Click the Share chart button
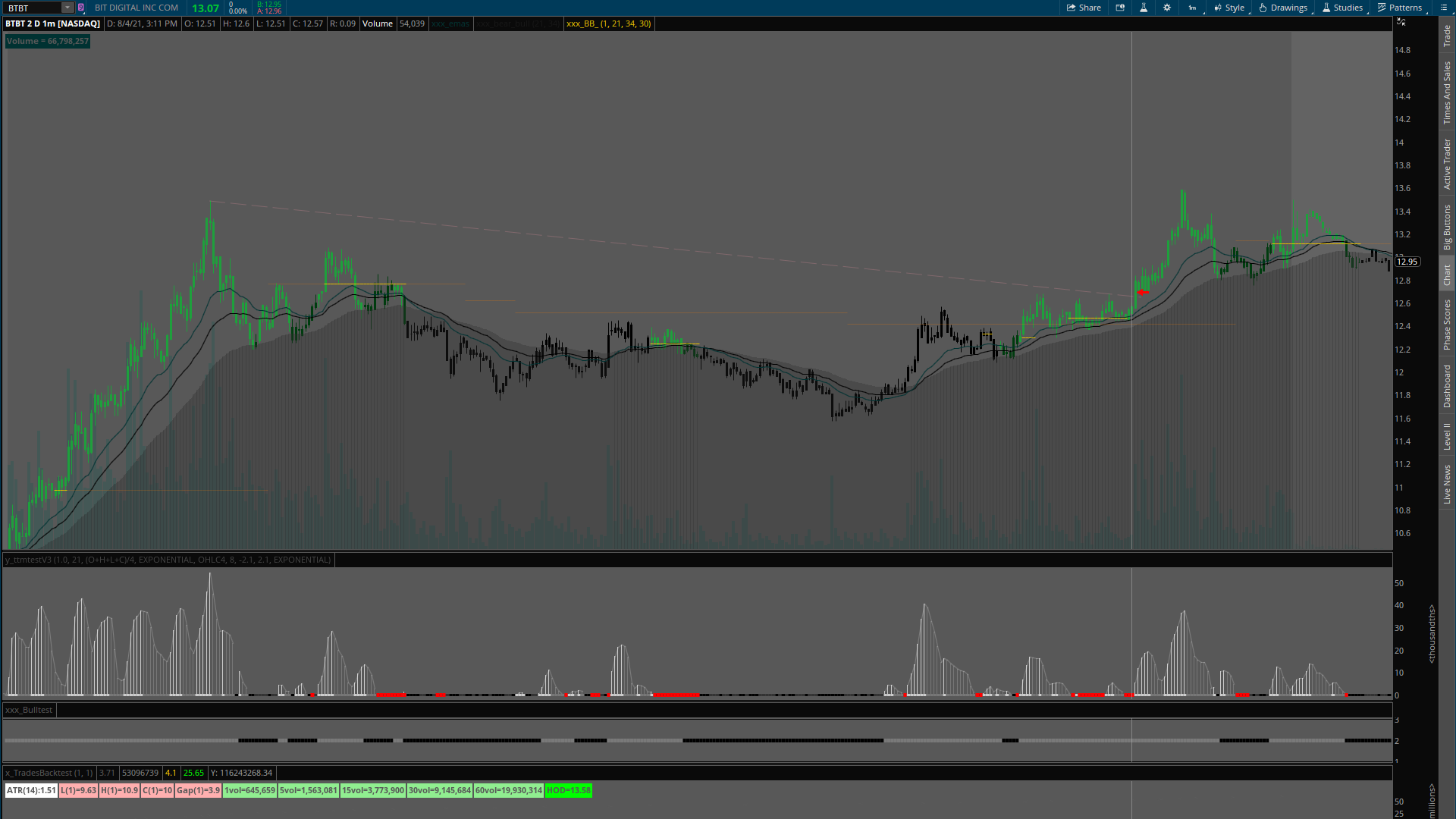Screen dimensions: 1456x819 (1084, 8)
